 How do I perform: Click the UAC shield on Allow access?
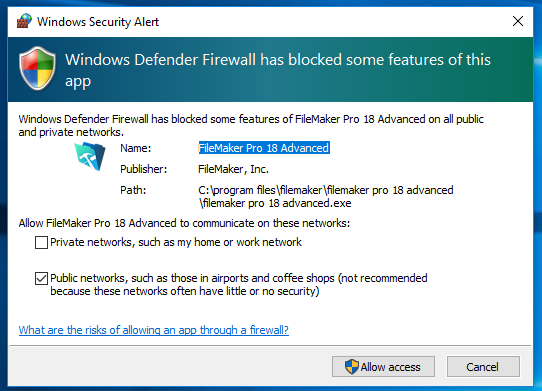click(x=352, y=366)
